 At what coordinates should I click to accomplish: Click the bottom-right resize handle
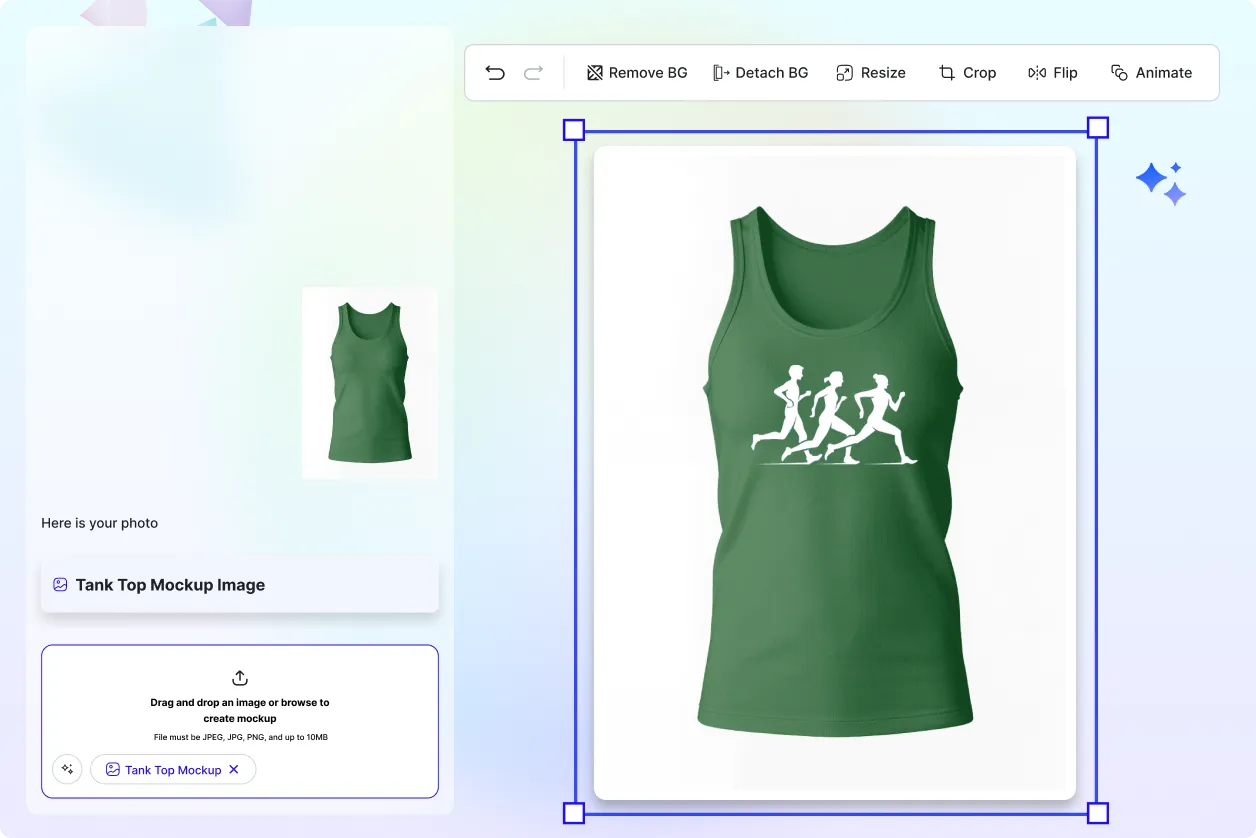pos(1097,813)
